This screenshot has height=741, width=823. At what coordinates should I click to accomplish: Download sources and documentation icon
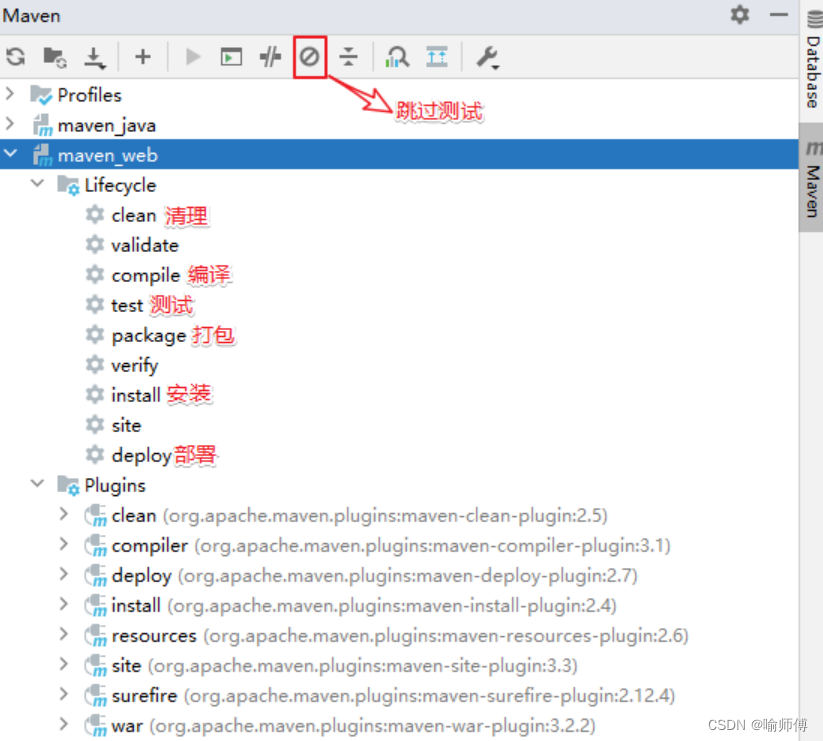(95, 58)
